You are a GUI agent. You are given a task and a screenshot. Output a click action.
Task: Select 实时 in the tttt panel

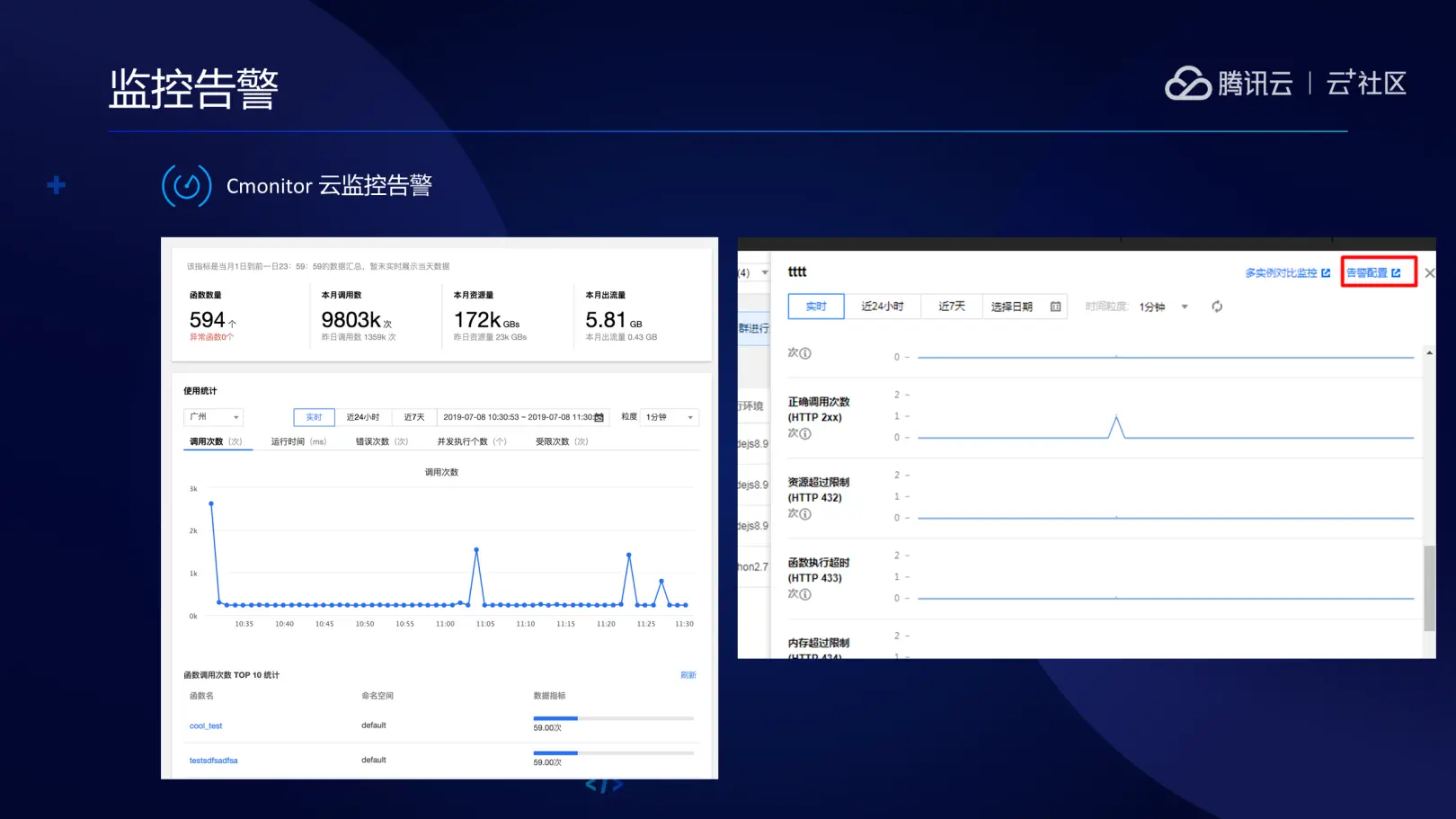pyautogui.click(x=816, y=307)
